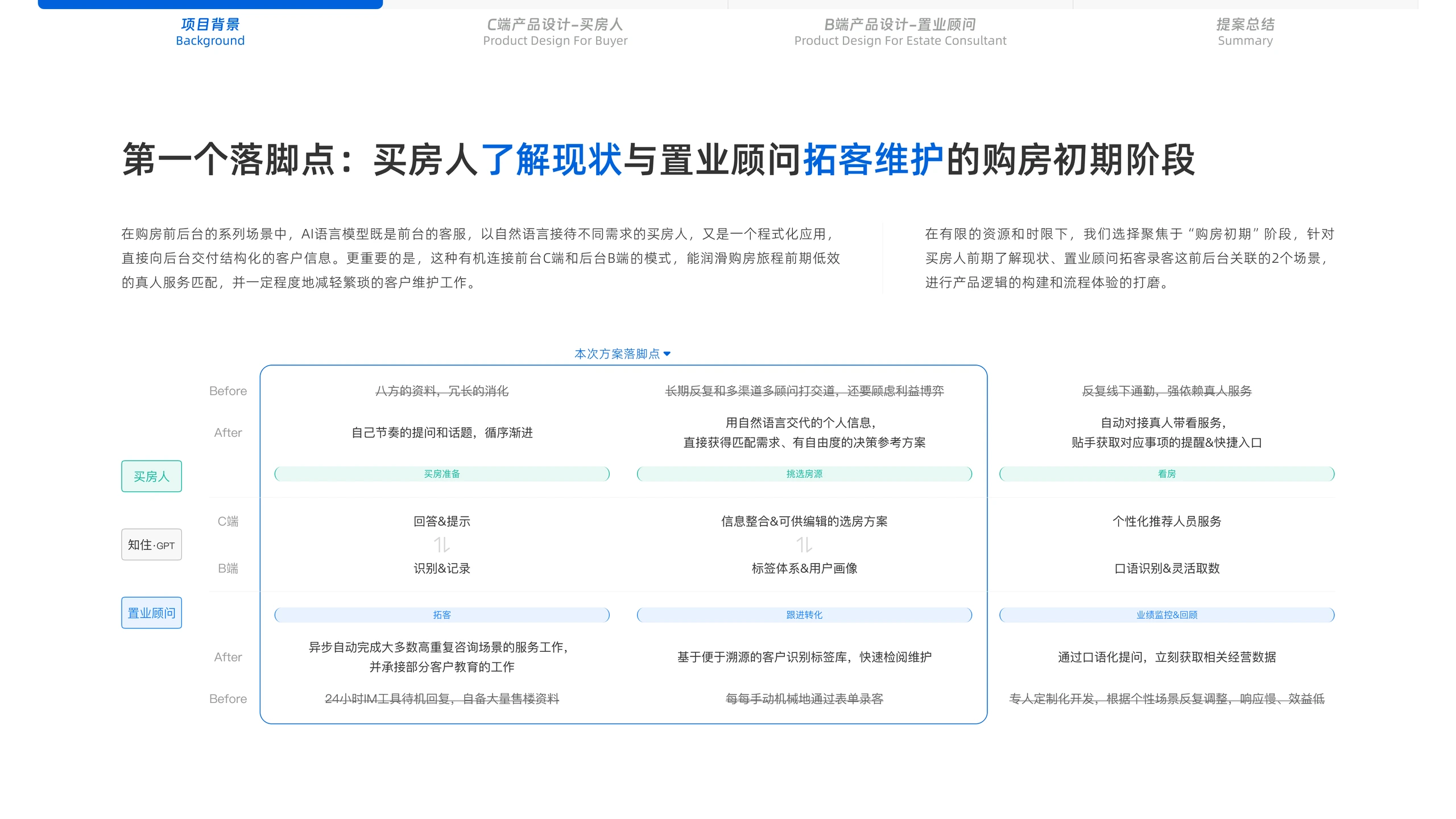Viewport: 1456px width, 819px height.
Task: Click the strikethrough text 每每手动机械地通过表单录客
Action: pos(804,699)
